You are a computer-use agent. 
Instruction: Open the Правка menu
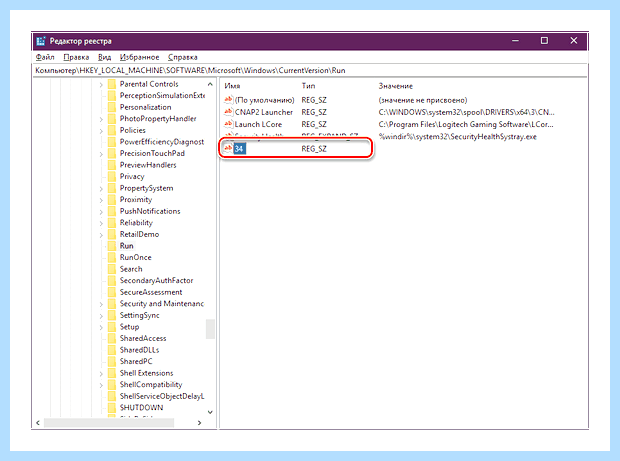[76, 57]
